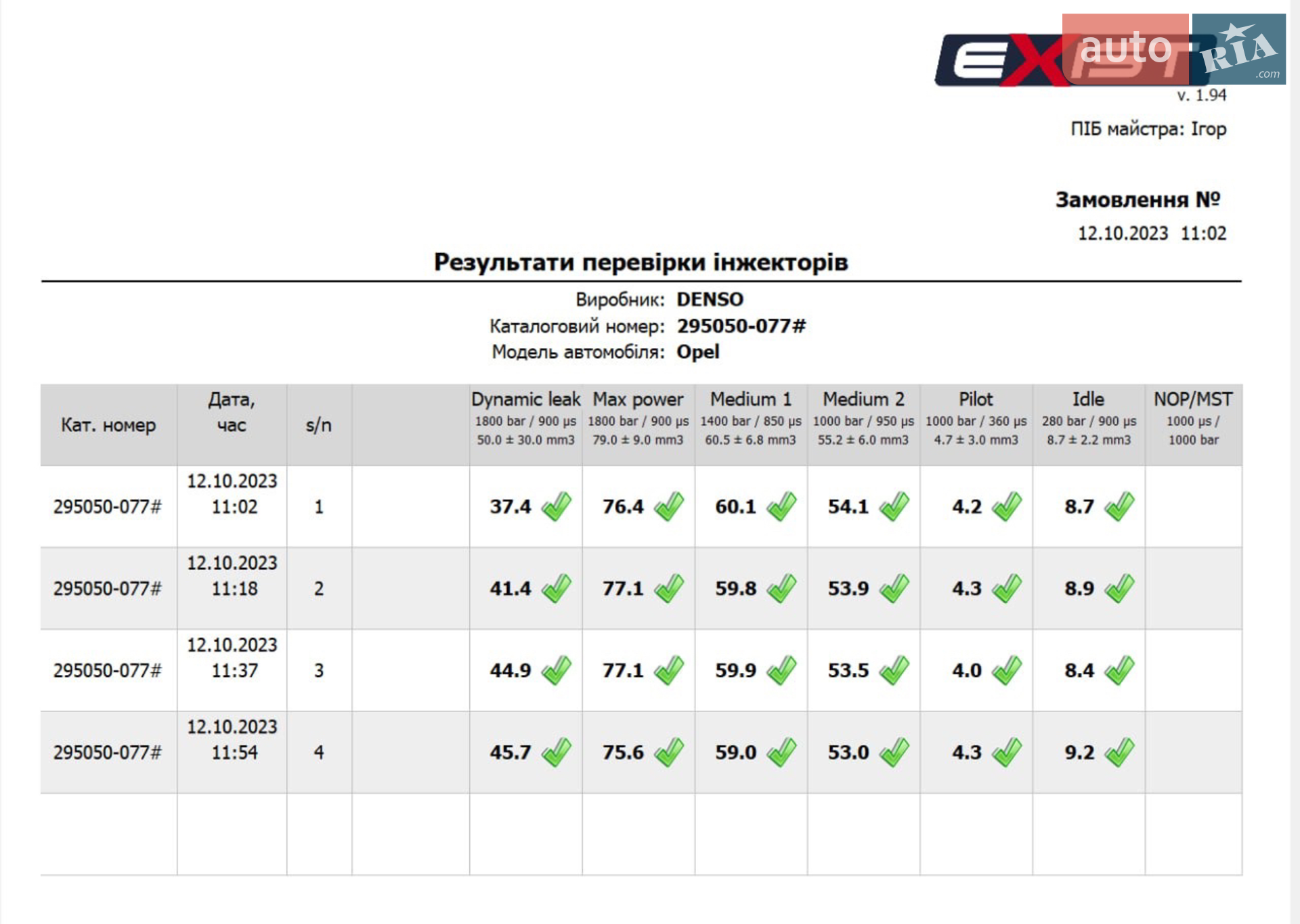Click catalog number 295050-077# in row 3

108,670
